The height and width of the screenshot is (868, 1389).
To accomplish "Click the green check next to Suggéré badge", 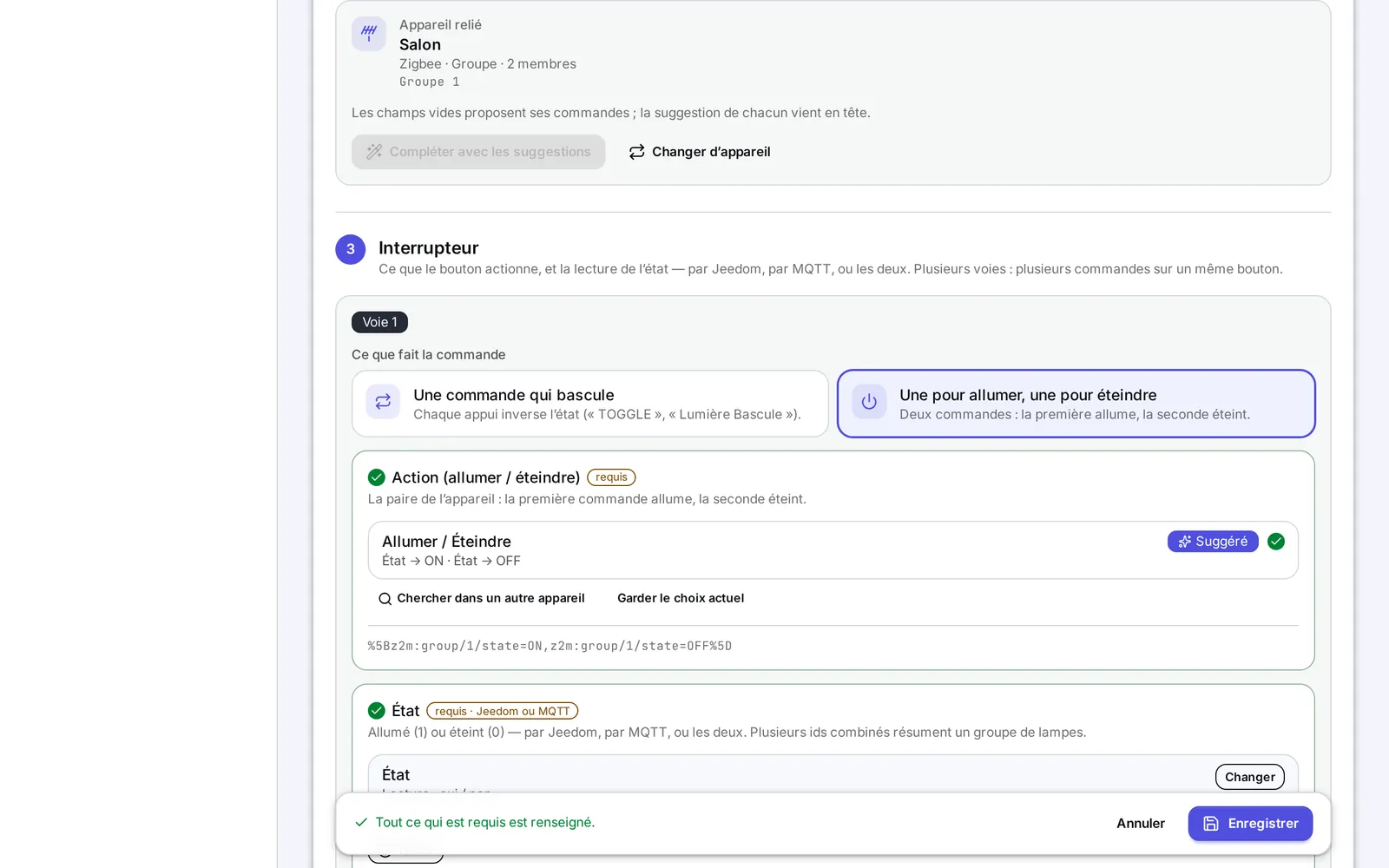I will 1276,542.
